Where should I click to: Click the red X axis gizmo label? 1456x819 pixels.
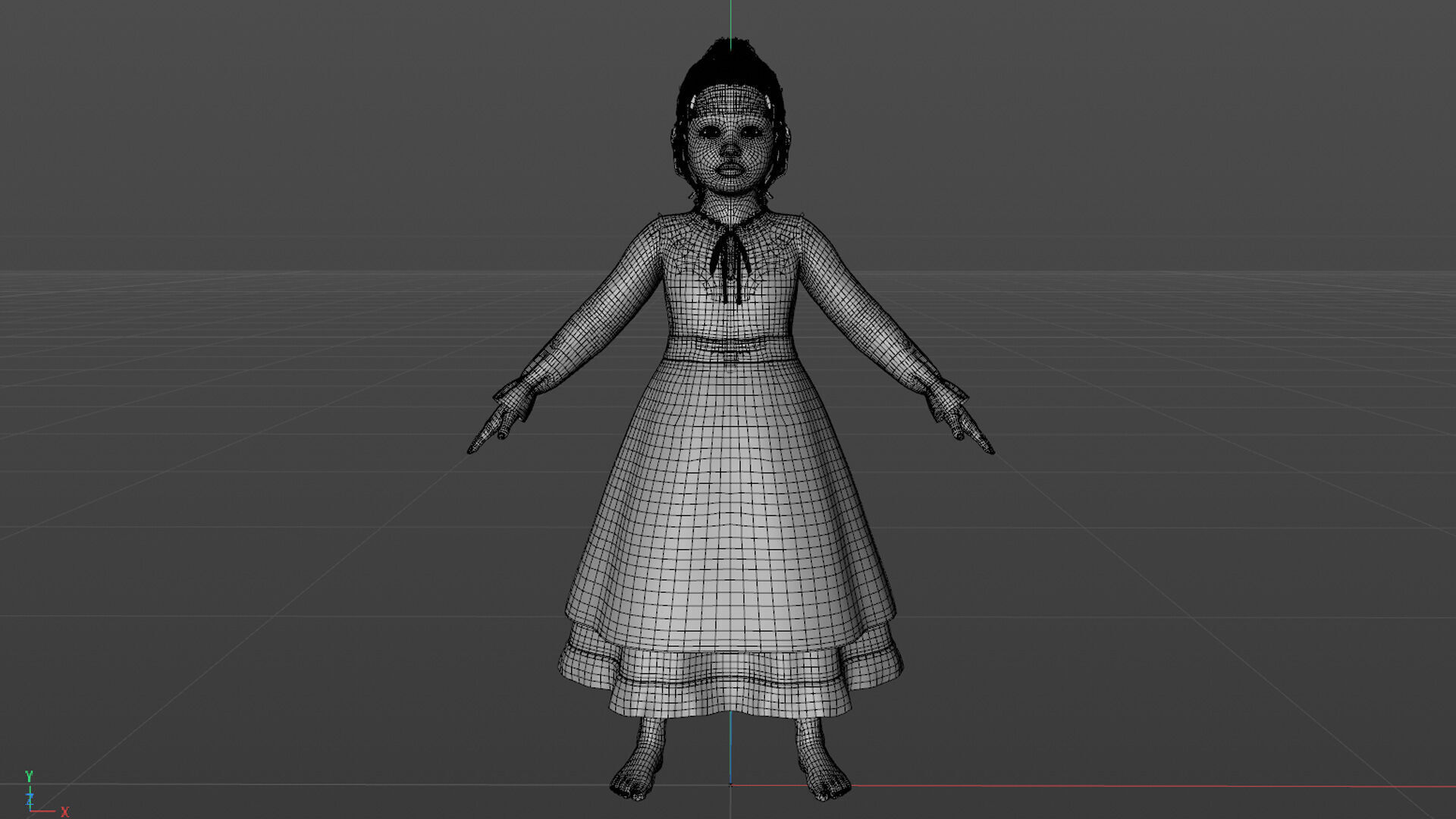(64, 812)
